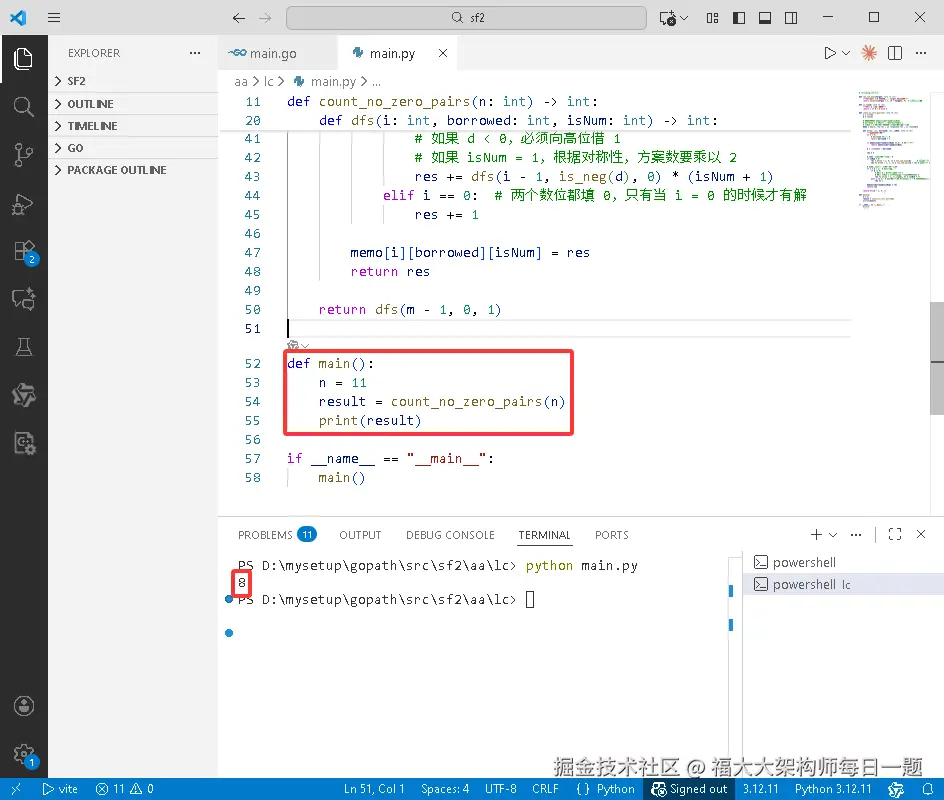Open the Customize Layout button
The image size is (944, 800).
pos(712,18)
